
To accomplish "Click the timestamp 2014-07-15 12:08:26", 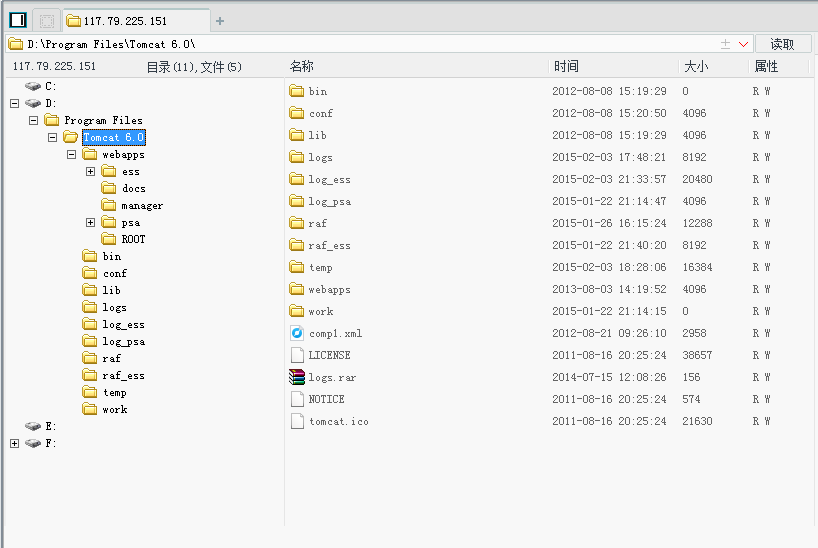I will point(609,377).
